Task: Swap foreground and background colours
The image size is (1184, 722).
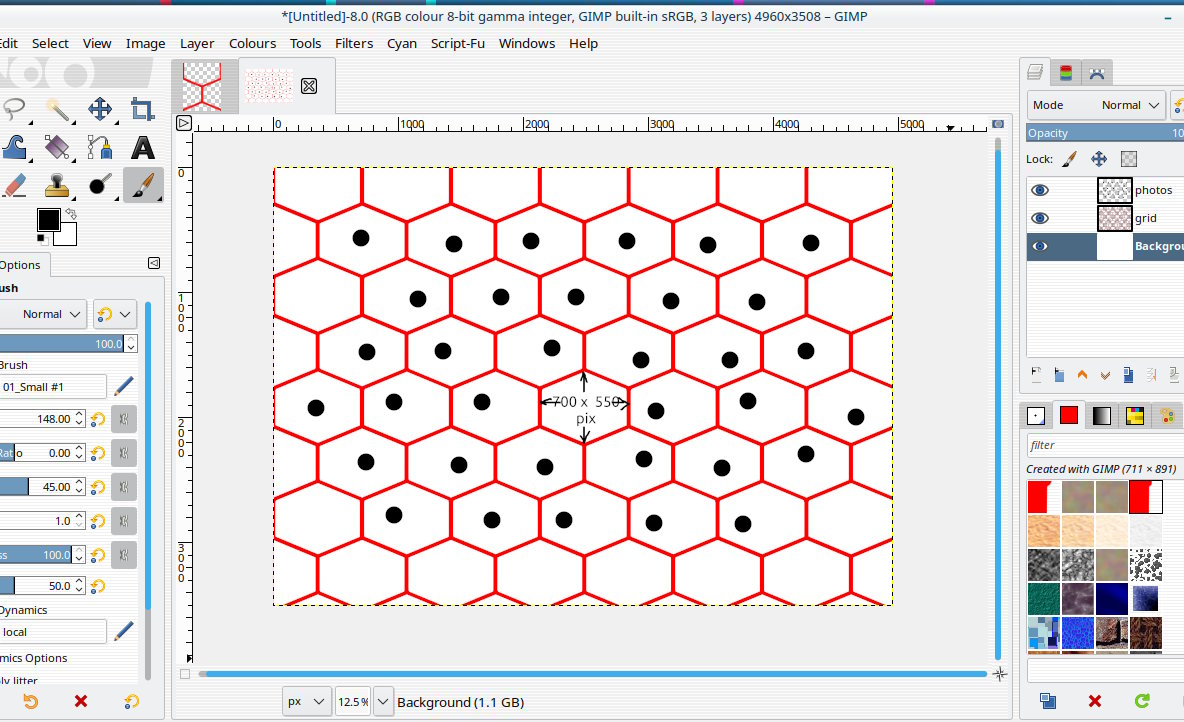Action: [71, 213]
